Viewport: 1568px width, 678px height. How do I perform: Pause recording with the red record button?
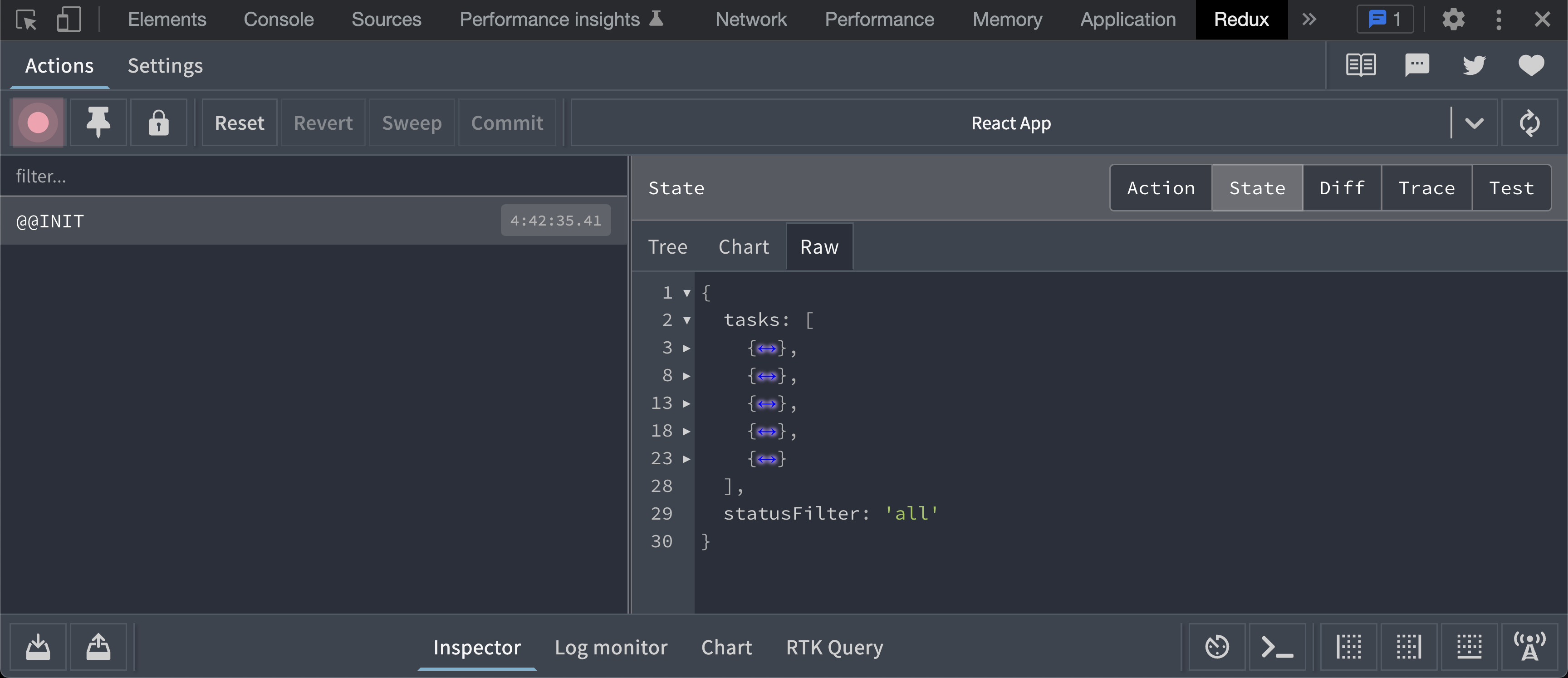click(38, 123)
